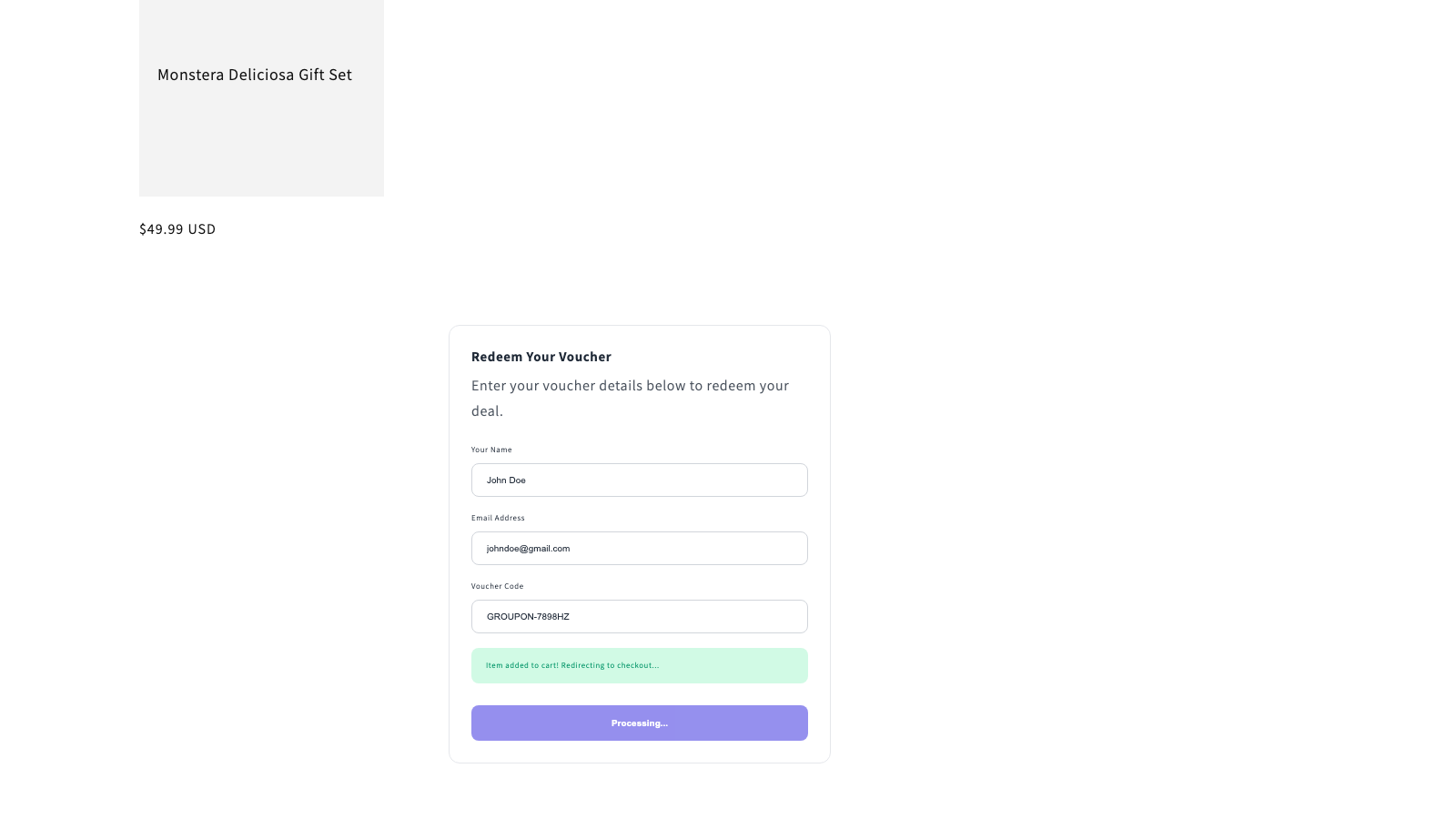
Task: Click the Enter your voucher details description text
Action: pyautogui.click(x=630, y=399)
